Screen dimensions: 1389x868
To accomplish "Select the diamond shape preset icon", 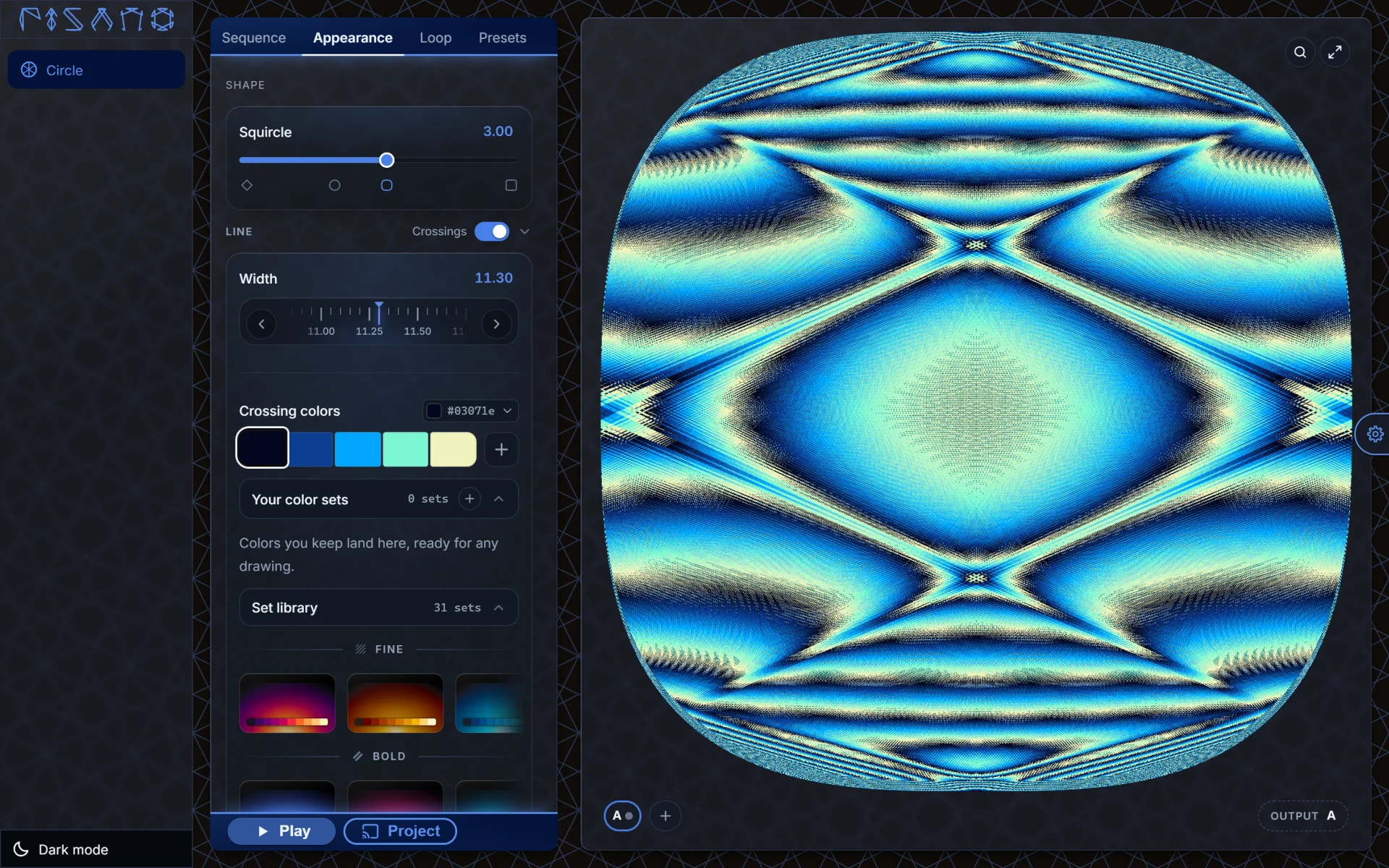I will coord(247,185).
